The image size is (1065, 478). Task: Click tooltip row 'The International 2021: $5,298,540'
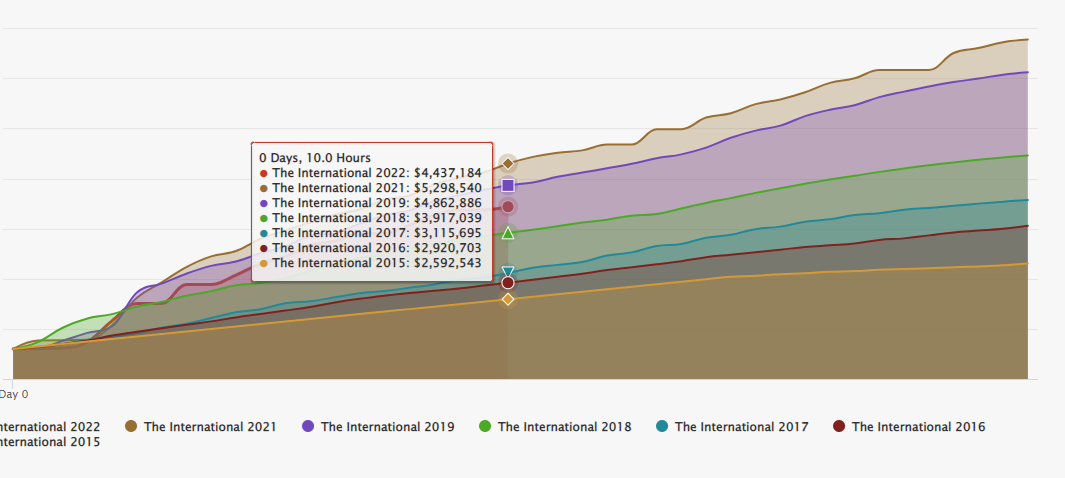[x=371, y=187]
